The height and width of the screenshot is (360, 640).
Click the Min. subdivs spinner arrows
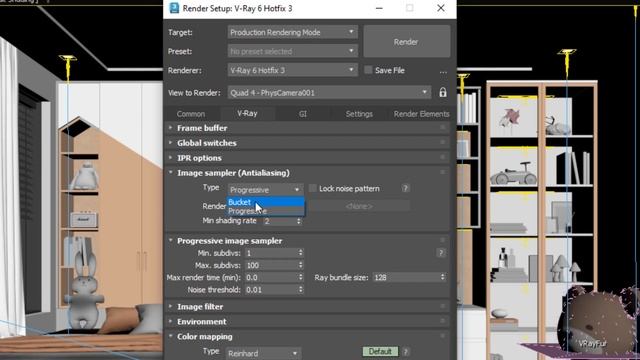[x=301, y=253]
